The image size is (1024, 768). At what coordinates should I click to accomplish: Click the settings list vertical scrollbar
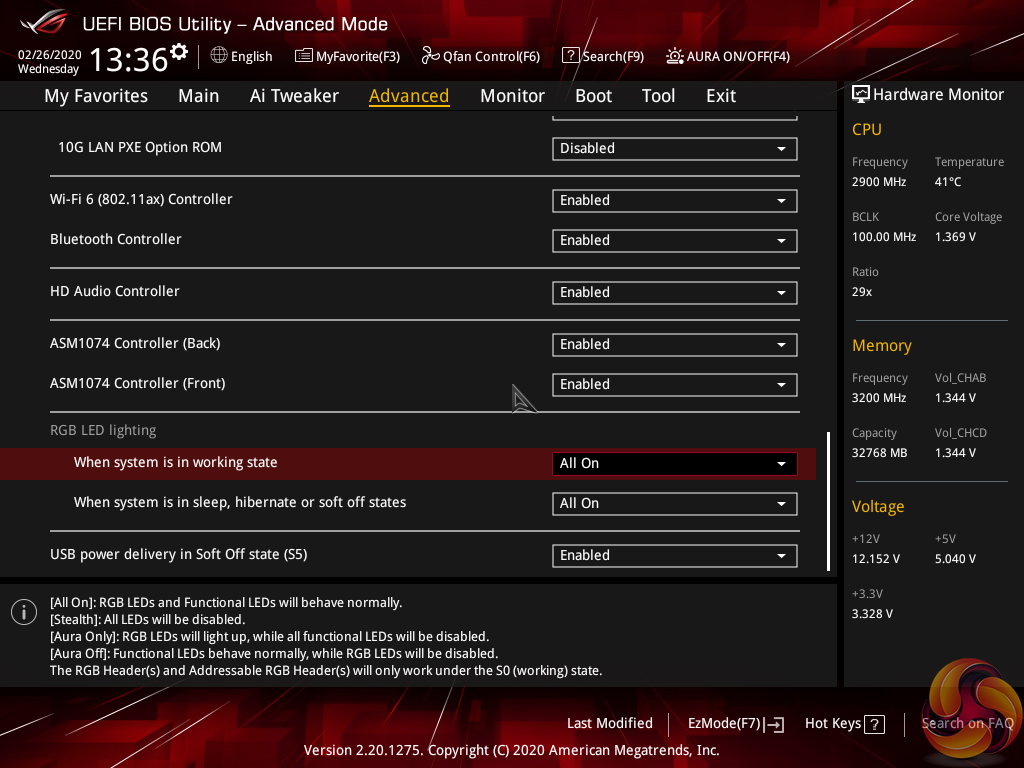[829, 500]
